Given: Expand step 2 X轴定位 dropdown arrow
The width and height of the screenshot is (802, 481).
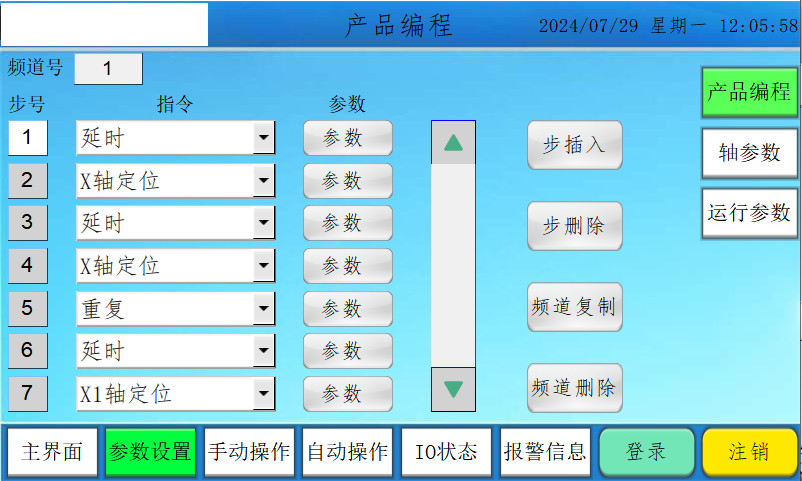Looking at the screenshot, I should [264, 181].
